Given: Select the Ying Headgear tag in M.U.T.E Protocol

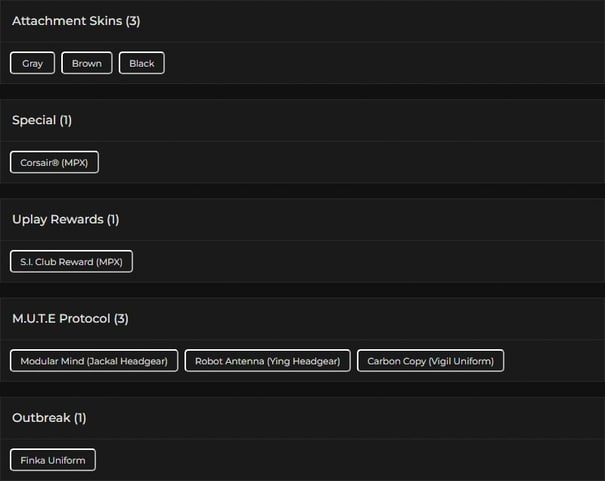Looking at the screenshot, I should [x=268, y=360].
